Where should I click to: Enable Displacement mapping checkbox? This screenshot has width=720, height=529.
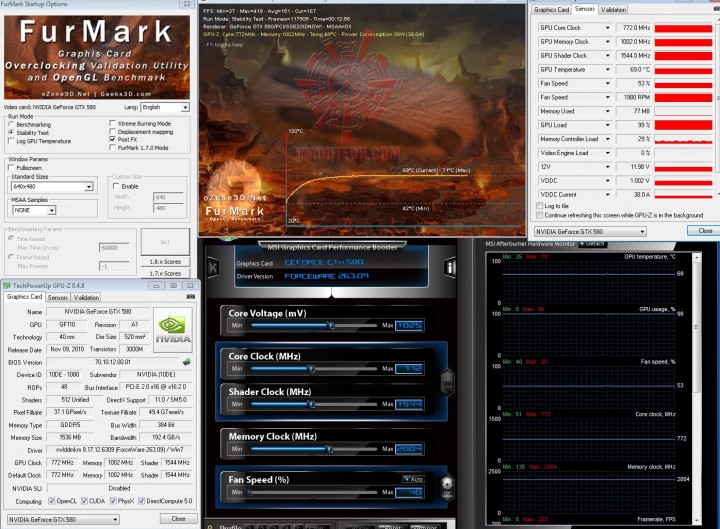pyautogui.click(x=112, y=131)
